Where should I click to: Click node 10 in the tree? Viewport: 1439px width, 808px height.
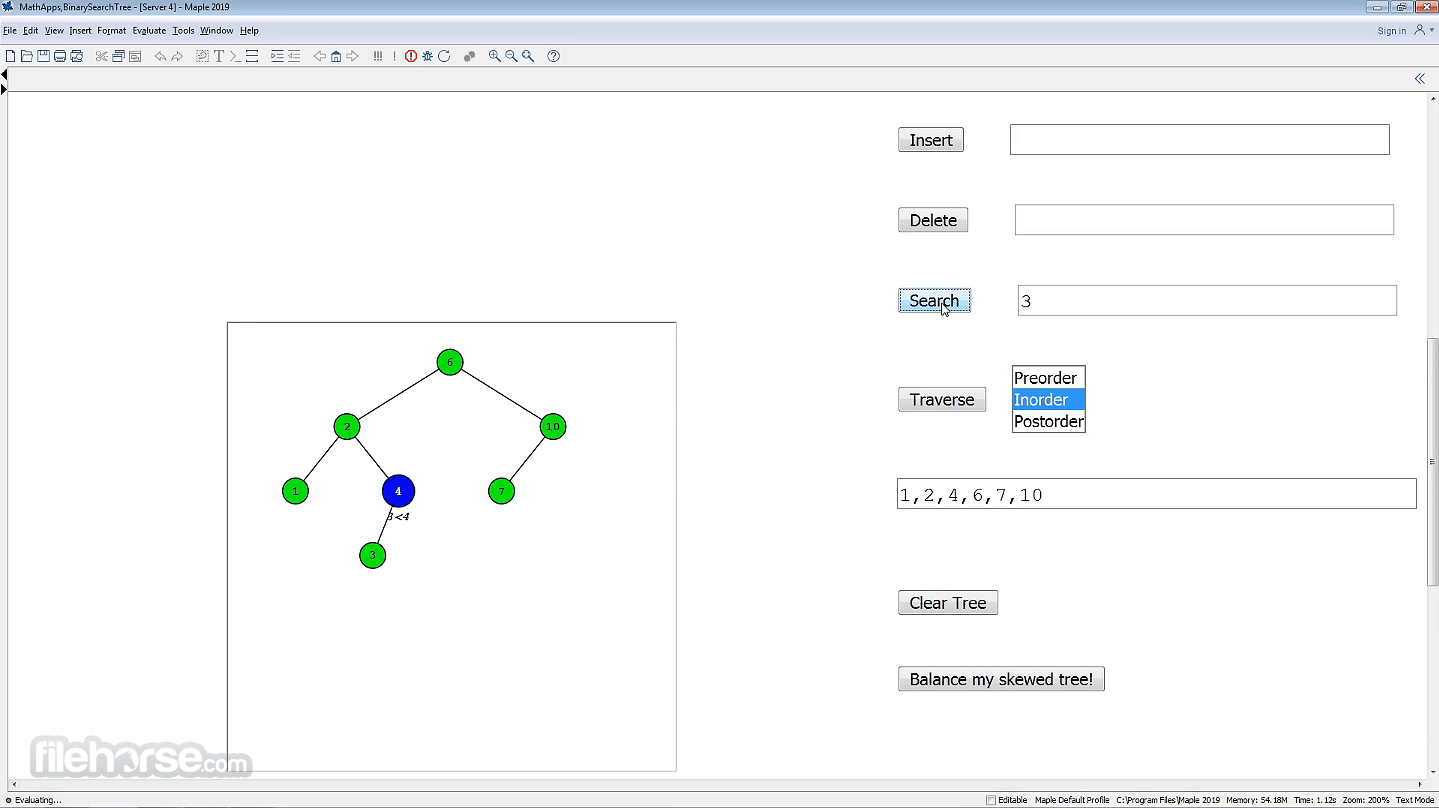(x=553, y=427)
